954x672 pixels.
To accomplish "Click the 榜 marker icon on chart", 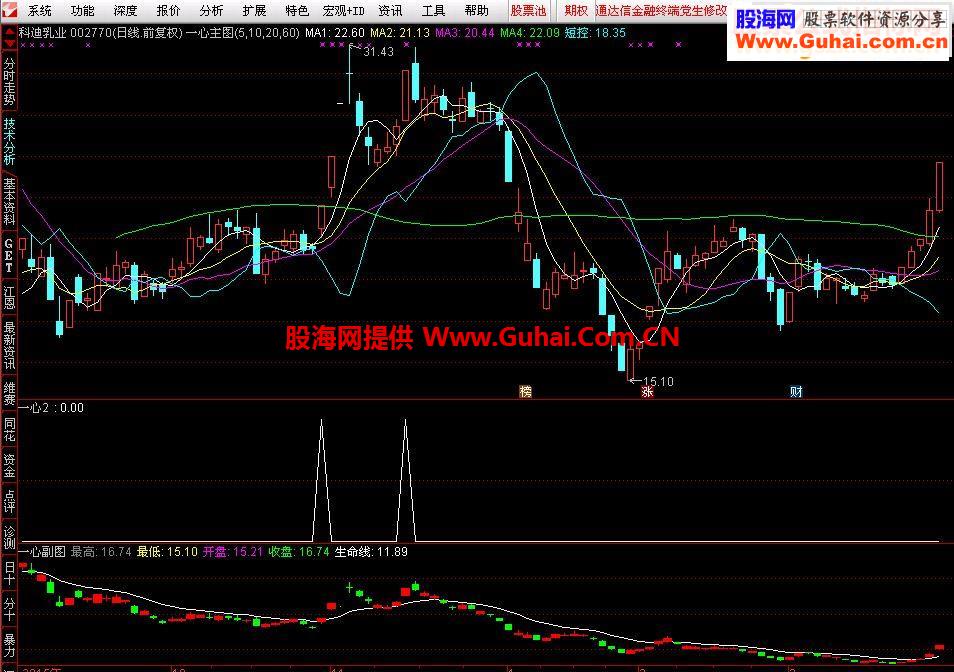I will click(525, 392).
